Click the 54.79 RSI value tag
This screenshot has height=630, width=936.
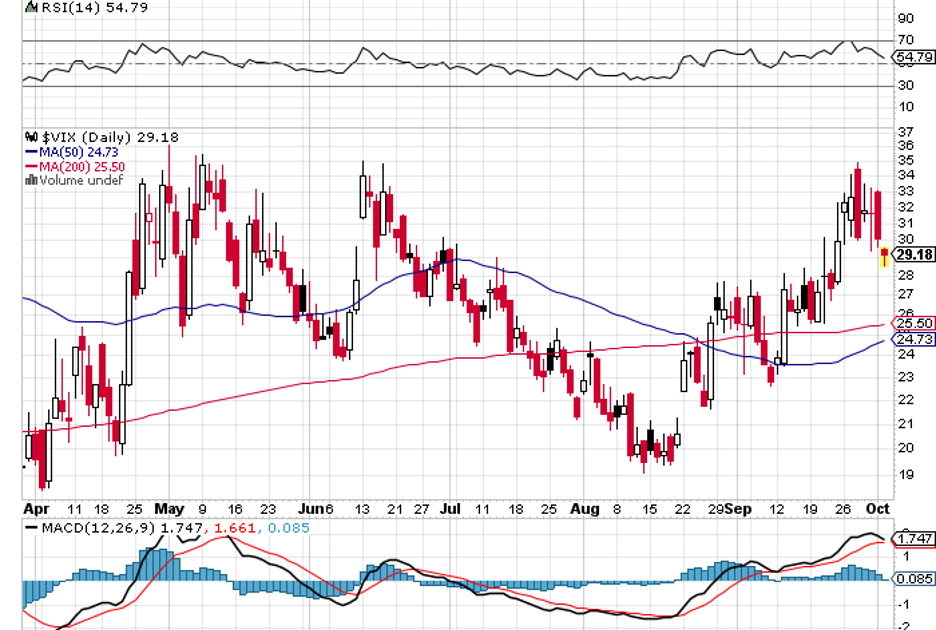point(914,58)
